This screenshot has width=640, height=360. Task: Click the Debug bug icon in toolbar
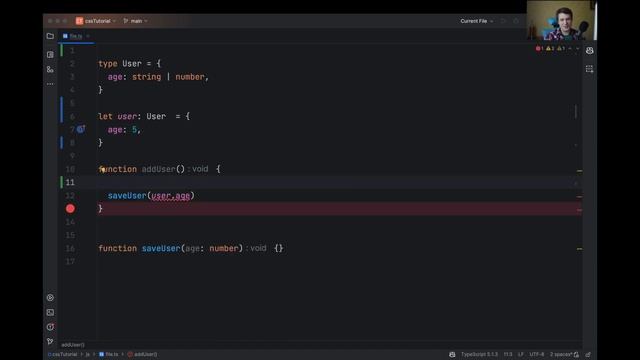coord(516,21)
